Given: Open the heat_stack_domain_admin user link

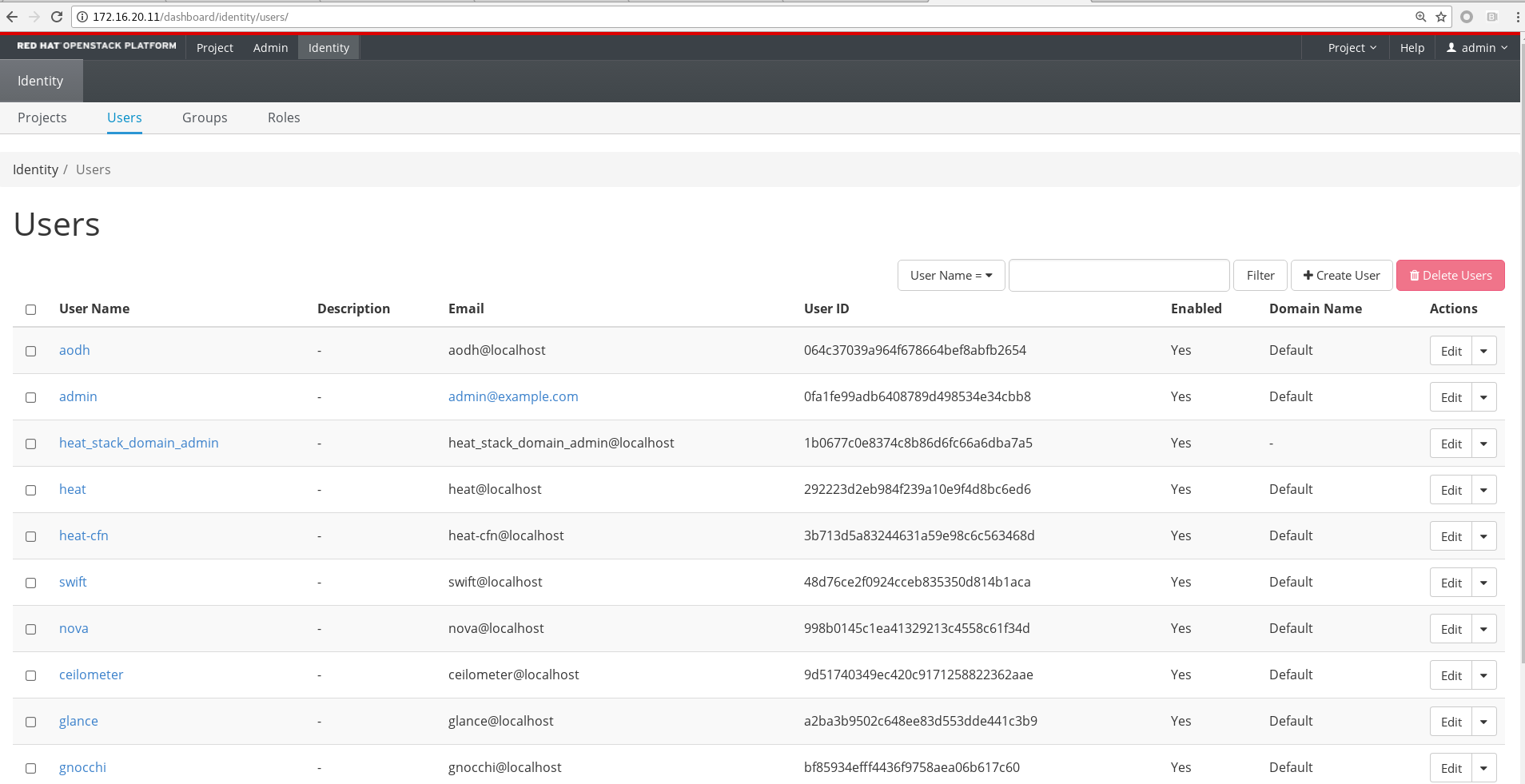Looking at the screenshot, I should coord(139,443).
